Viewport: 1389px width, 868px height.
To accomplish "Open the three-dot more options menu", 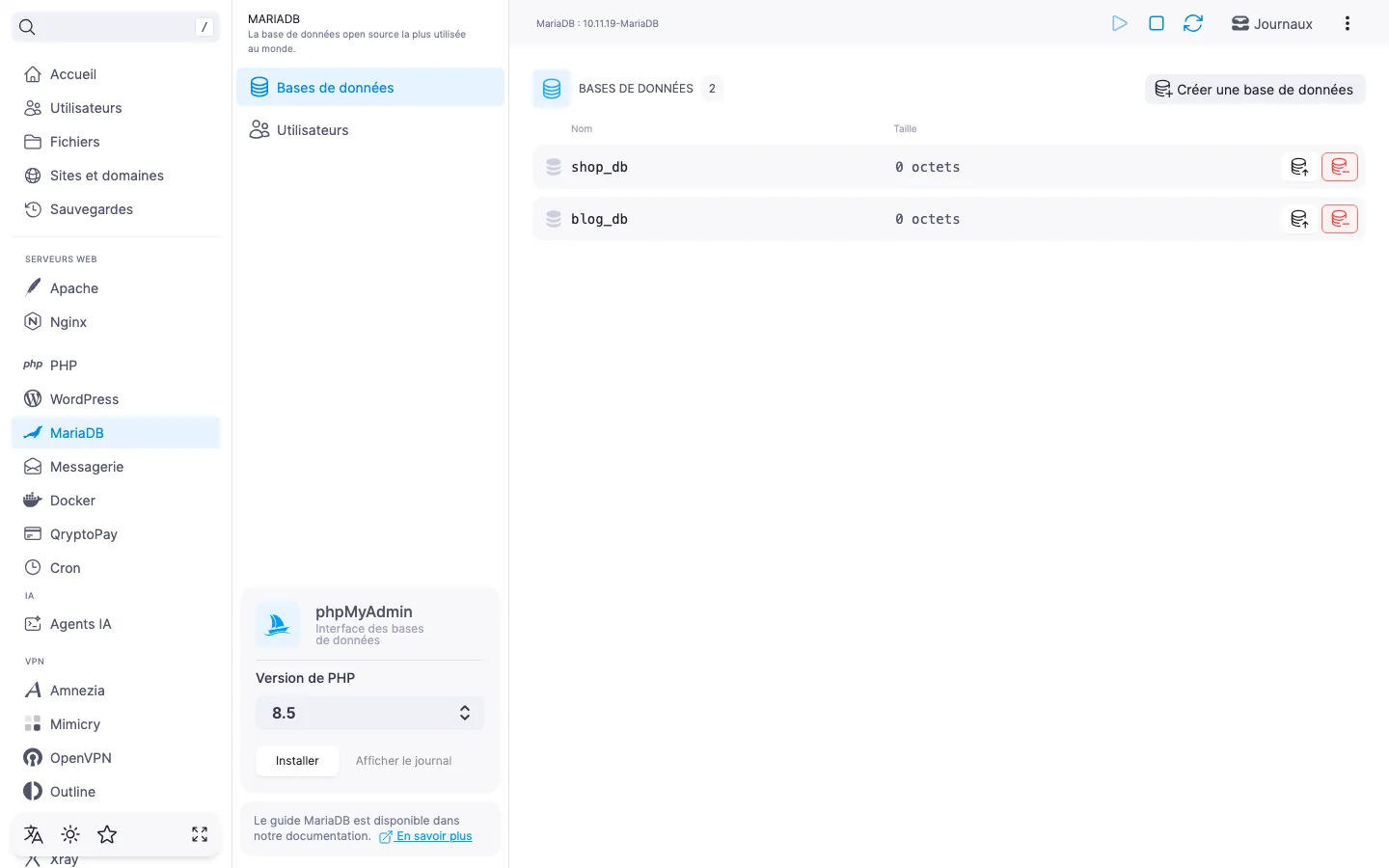I will pos(1348,23).
